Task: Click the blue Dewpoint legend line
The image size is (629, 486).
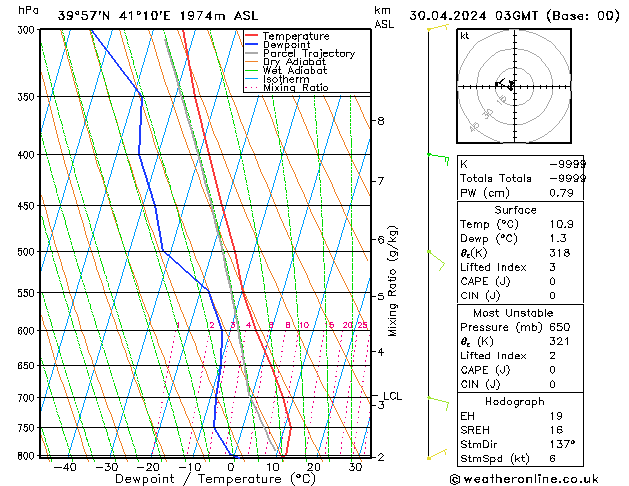Action: [251, 45]
